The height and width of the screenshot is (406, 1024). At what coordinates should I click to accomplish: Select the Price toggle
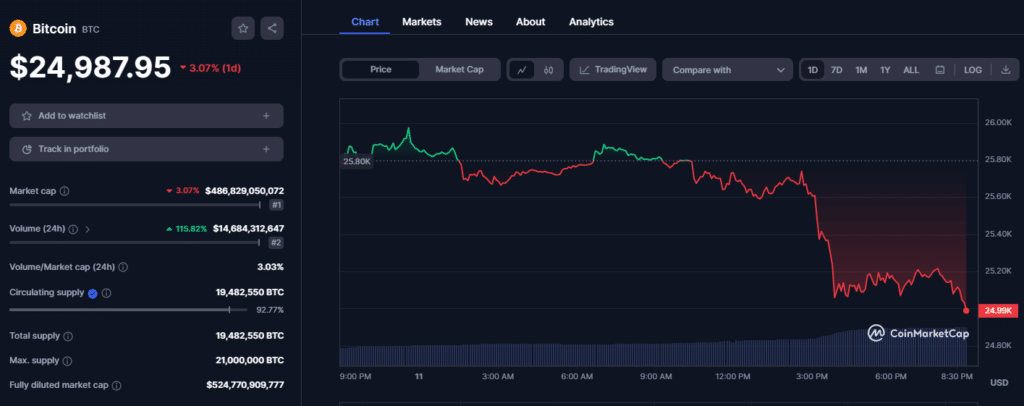(x=381, y=69)
